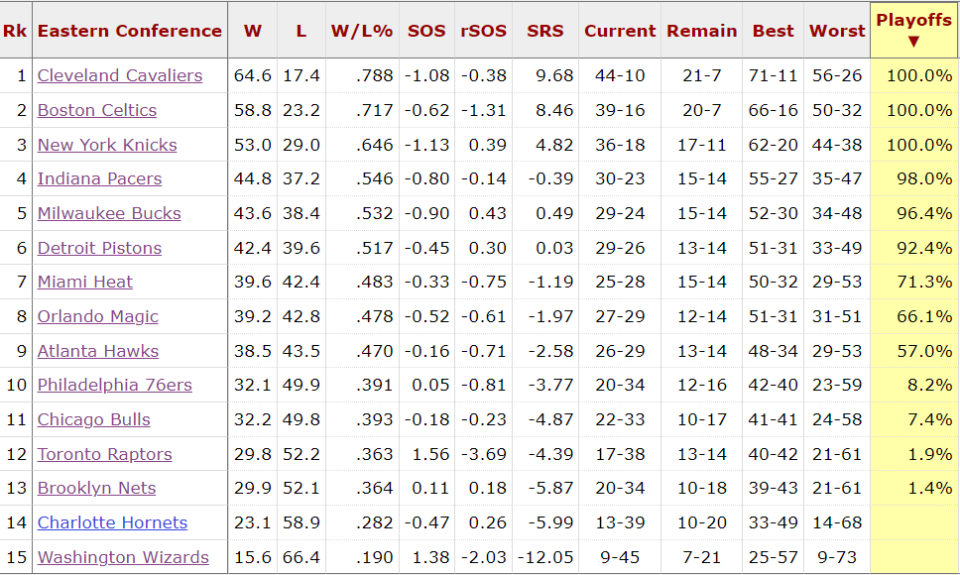Open the Toronto Raptors link
This screenshot has height=575, width=960.
click(x=105, y=454)
